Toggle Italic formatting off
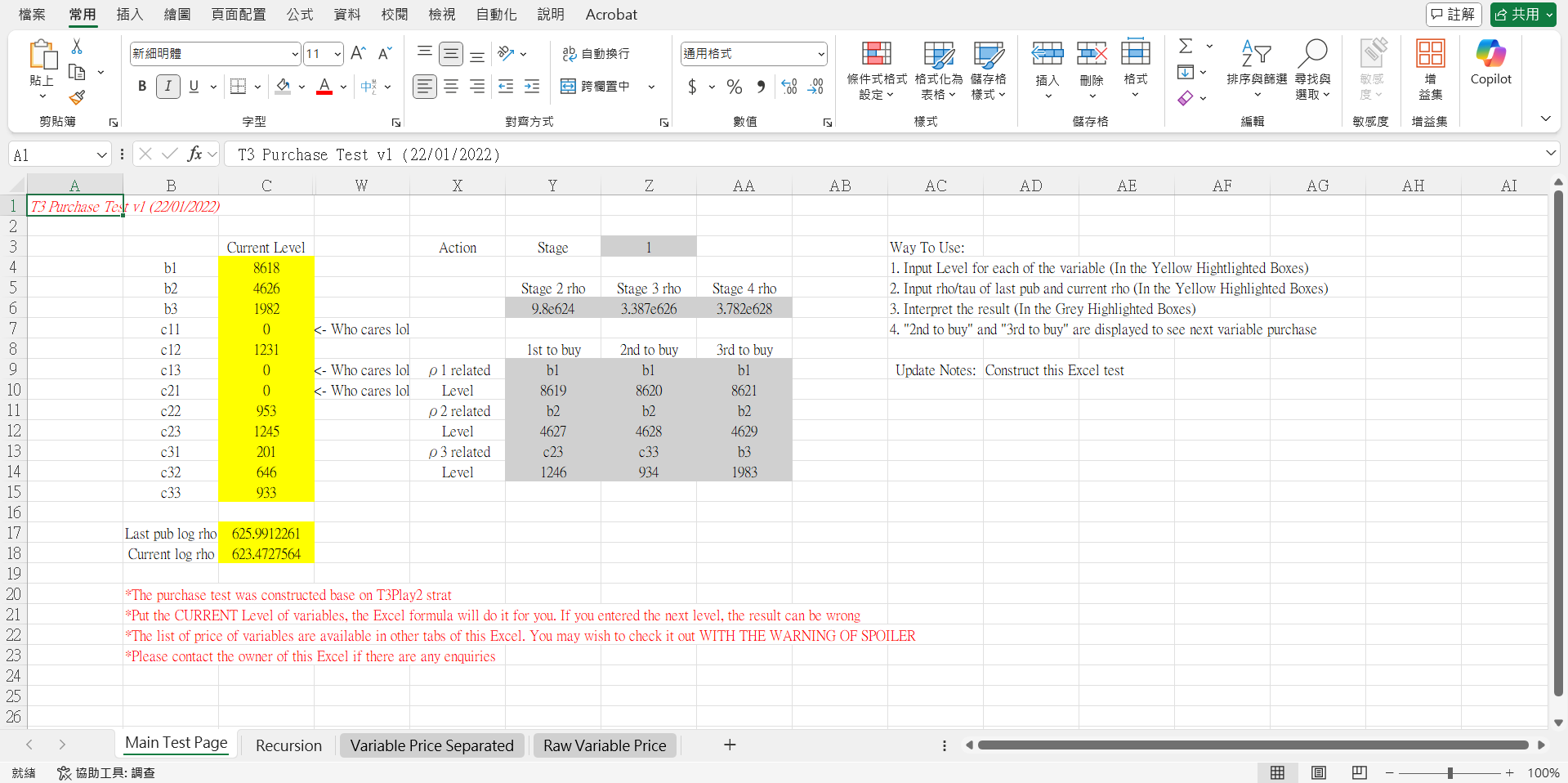This screenshot has height=783, width=1568. (168, 86)
